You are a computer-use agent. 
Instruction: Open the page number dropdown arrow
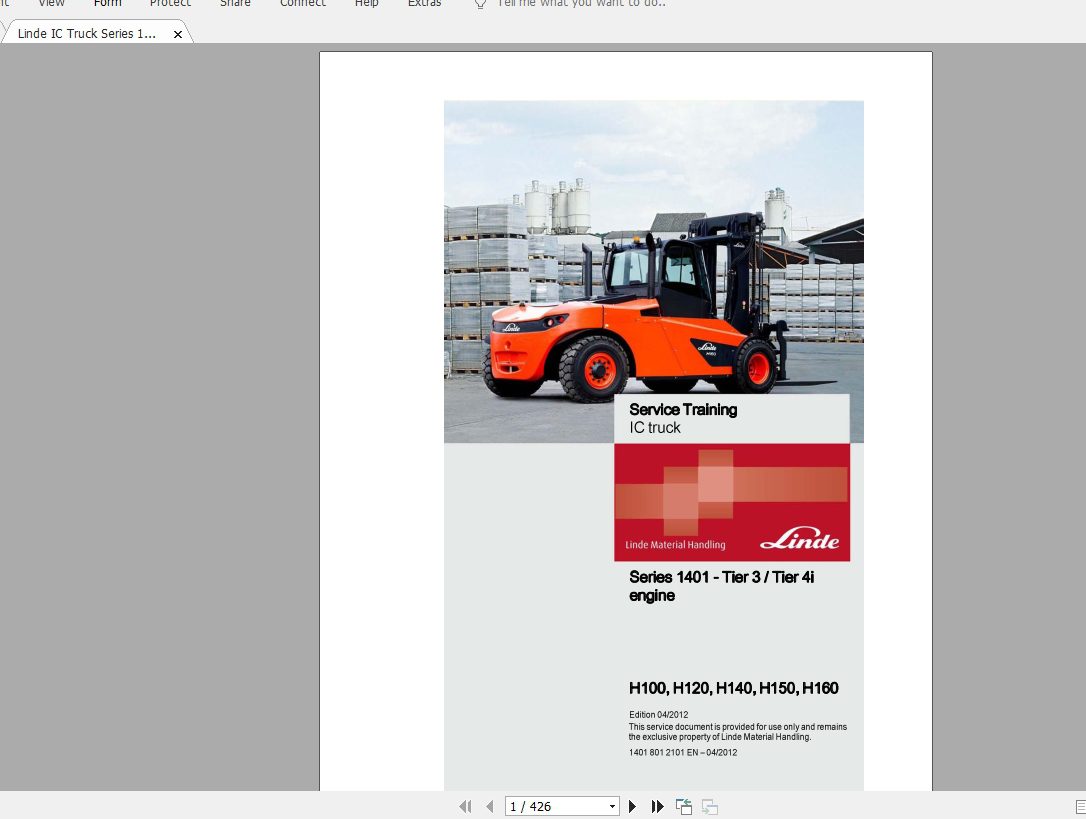[612, 807]
